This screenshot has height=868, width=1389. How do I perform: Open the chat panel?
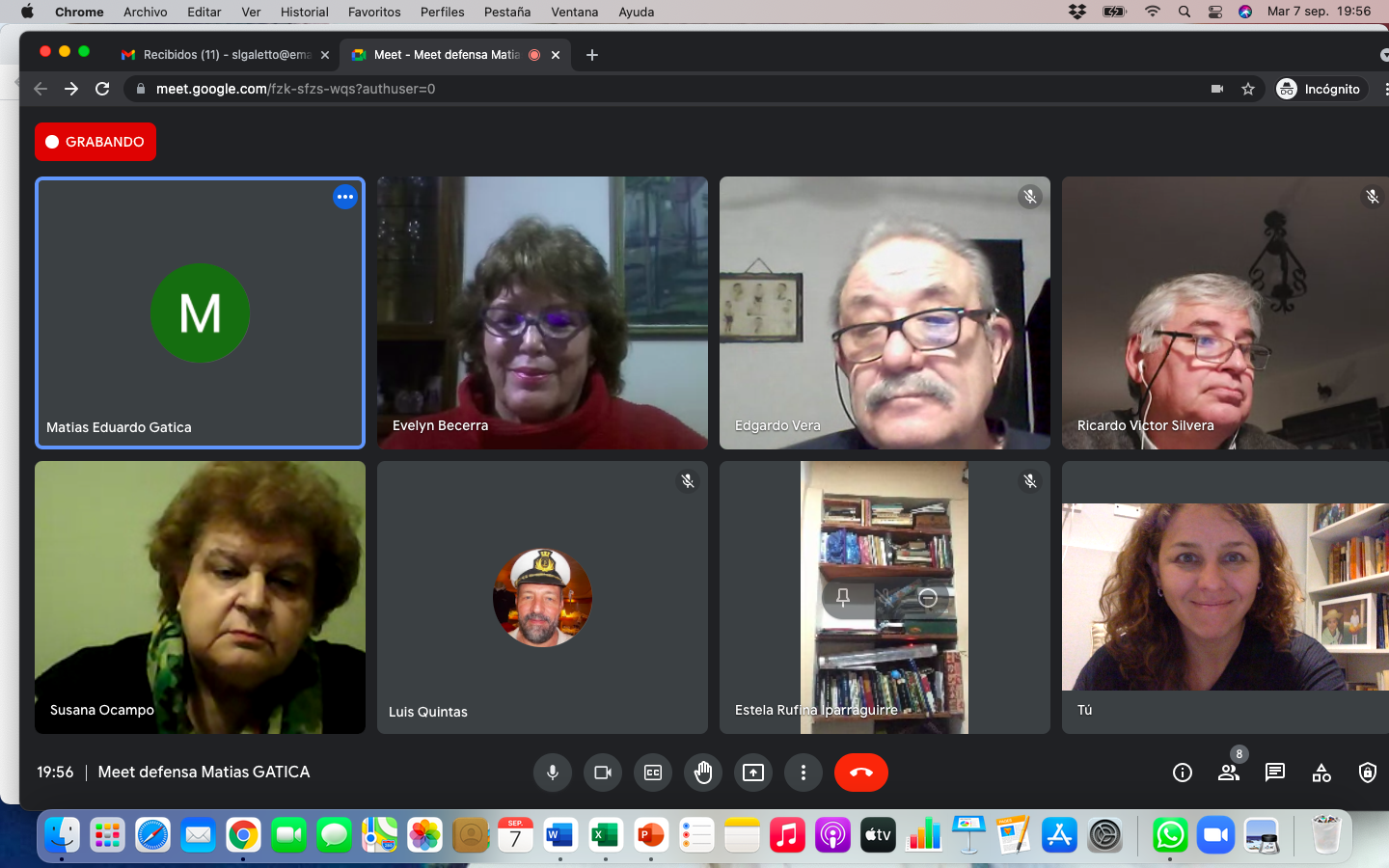1275,773
